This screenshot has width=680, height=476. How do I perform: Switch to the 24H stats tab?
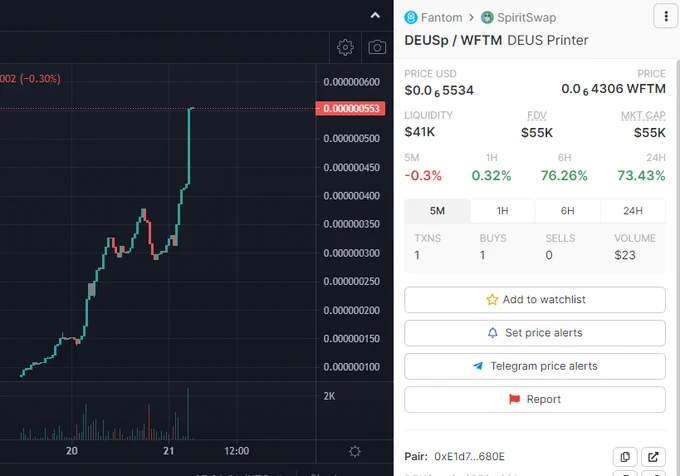633,211
